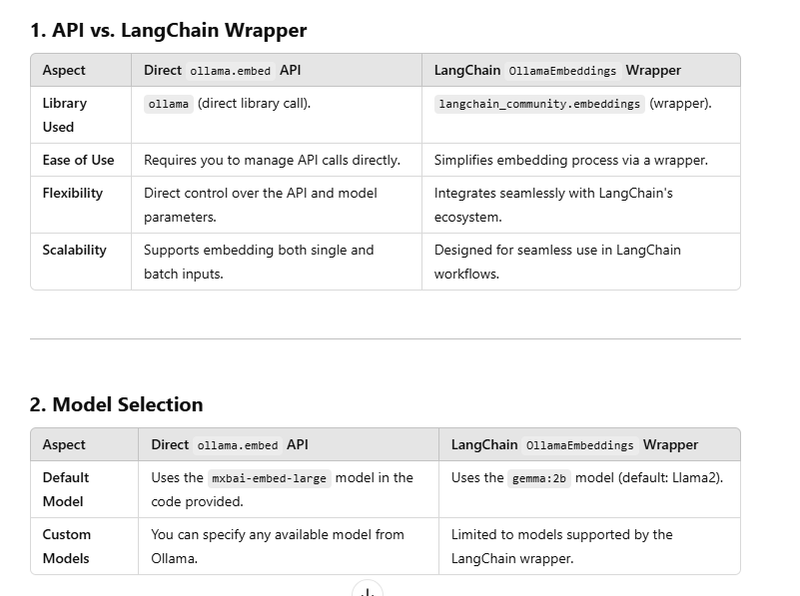Image resolution: width=800 pixels, height=596 pixels.
Task: Click 'ollama.embed' code in Model Selection header
Action: point(237,445)
